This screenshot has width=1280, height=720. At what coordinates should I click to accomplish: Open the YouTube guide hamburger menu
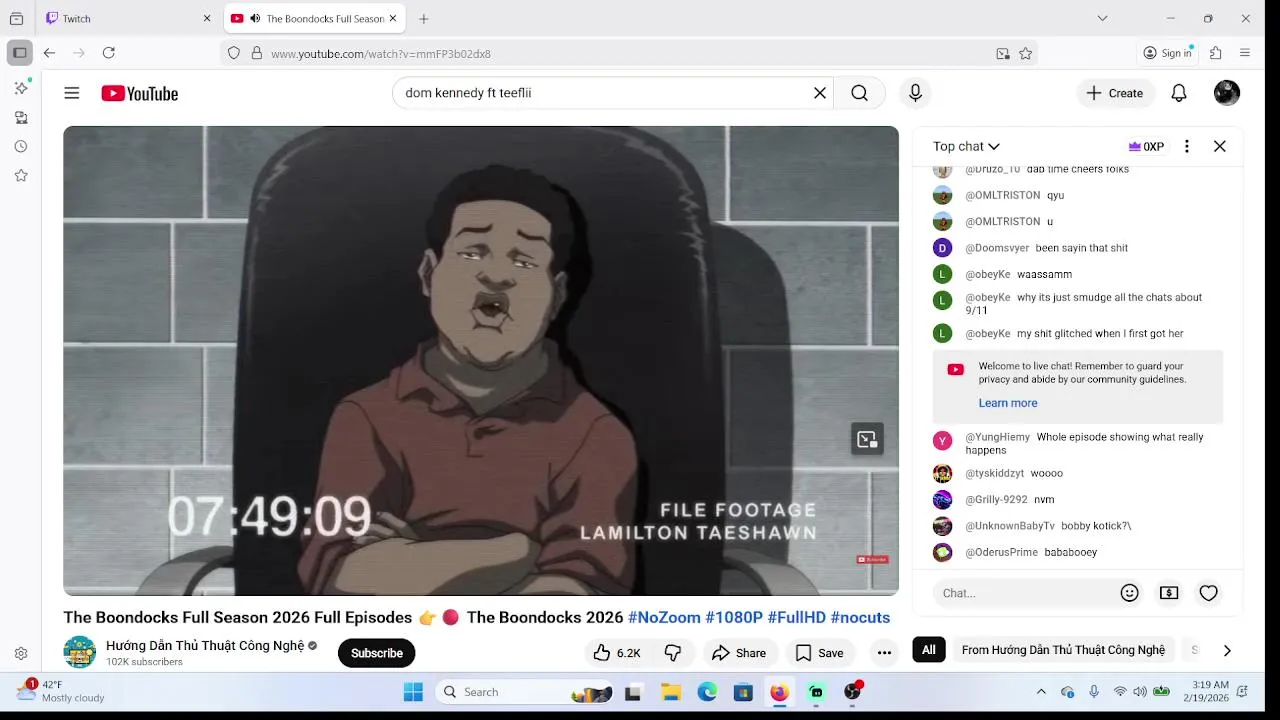(x=72, y=93)
